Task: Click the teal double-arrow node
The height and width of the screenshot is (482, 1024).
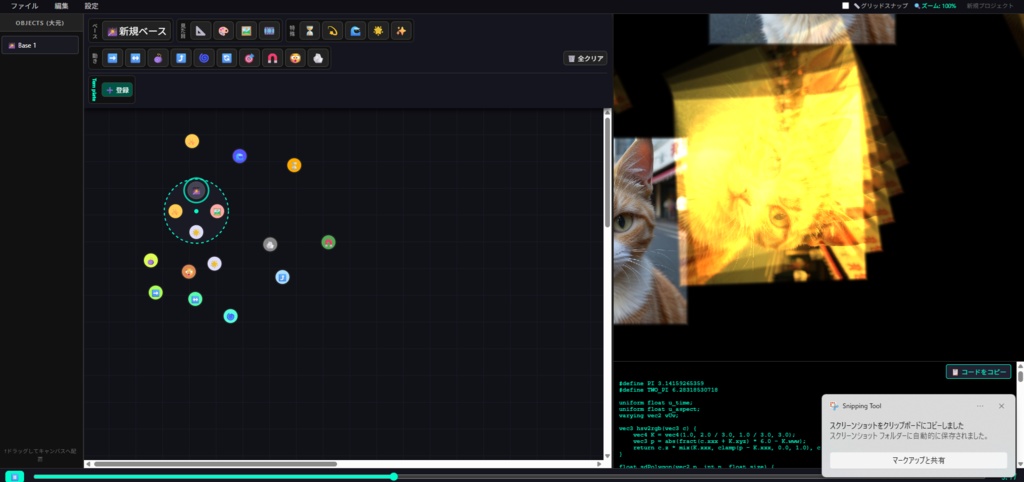Action: (x=195, y=298)
